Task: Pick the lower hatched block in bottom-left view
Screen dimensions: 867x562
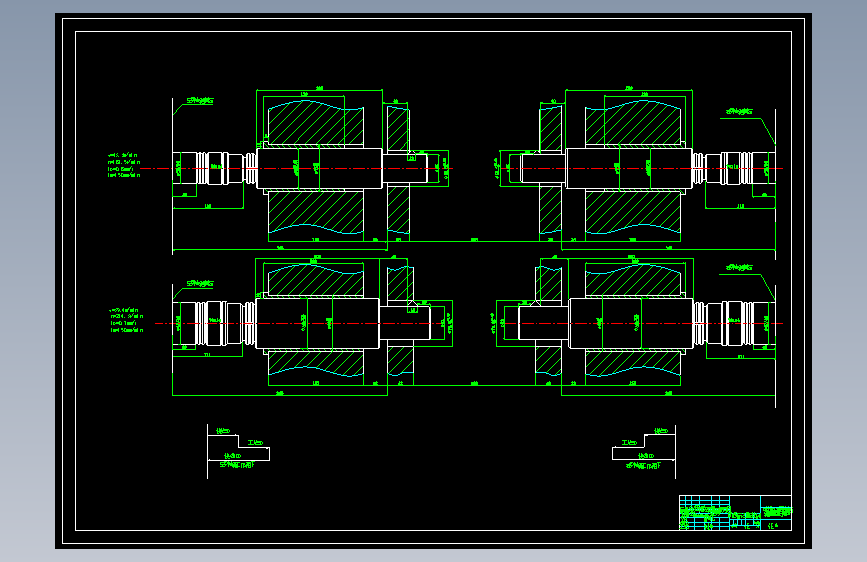Action: (316, 364)
